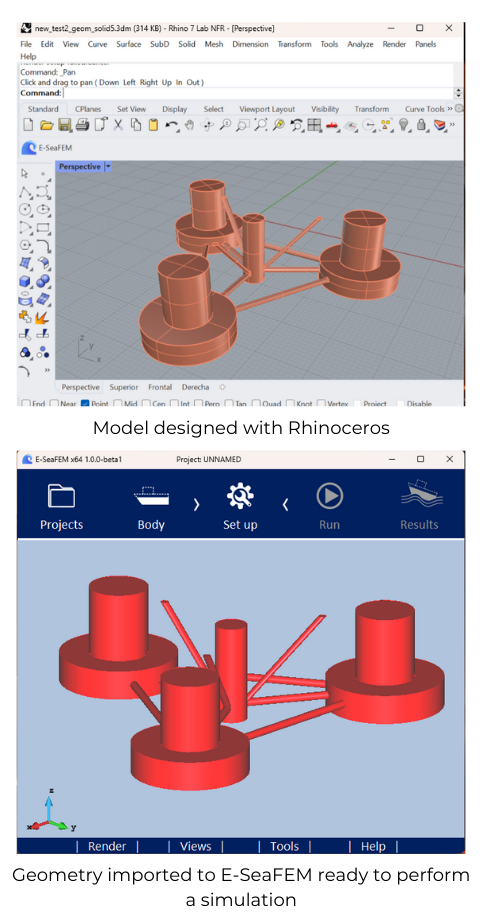Add a viewport tab with the plus icon
Screen dimensions: 480x923
[222, 387]
